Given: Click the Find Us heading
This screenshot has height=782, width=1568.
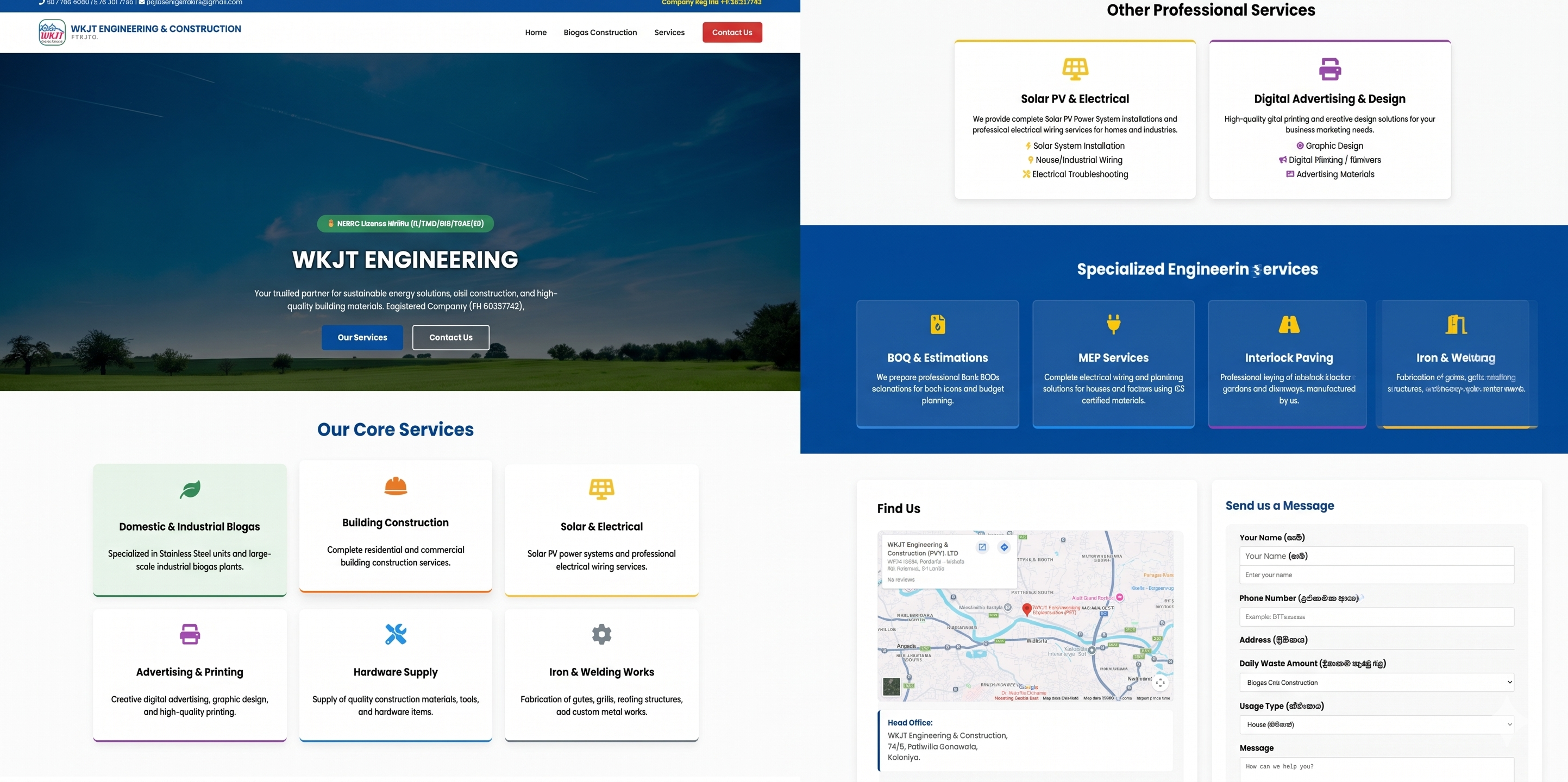Looking at the screenshot, I should click(x=899, y=508).
